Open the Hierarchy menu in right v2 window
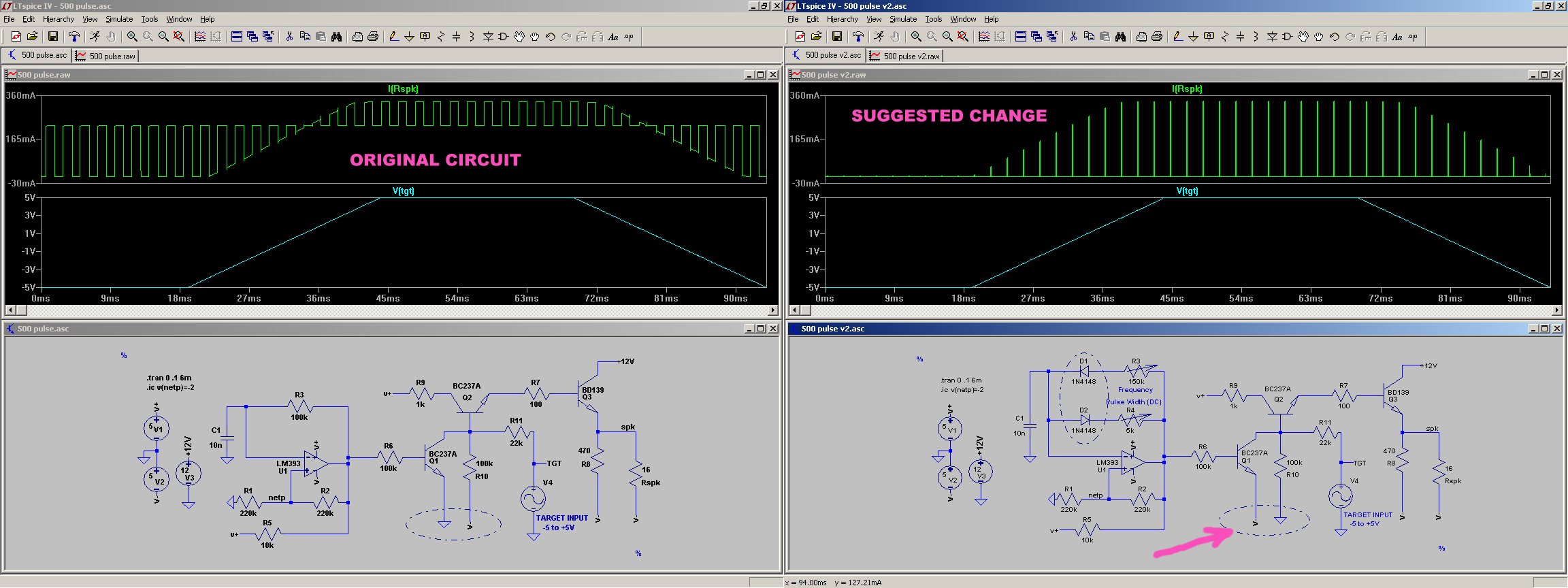 point(842,19)
